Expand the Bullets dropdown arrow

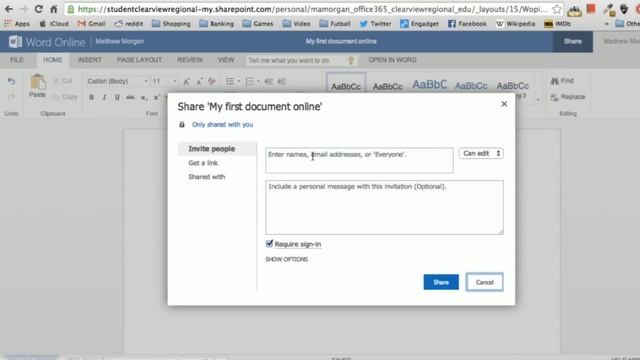[239, 82]
